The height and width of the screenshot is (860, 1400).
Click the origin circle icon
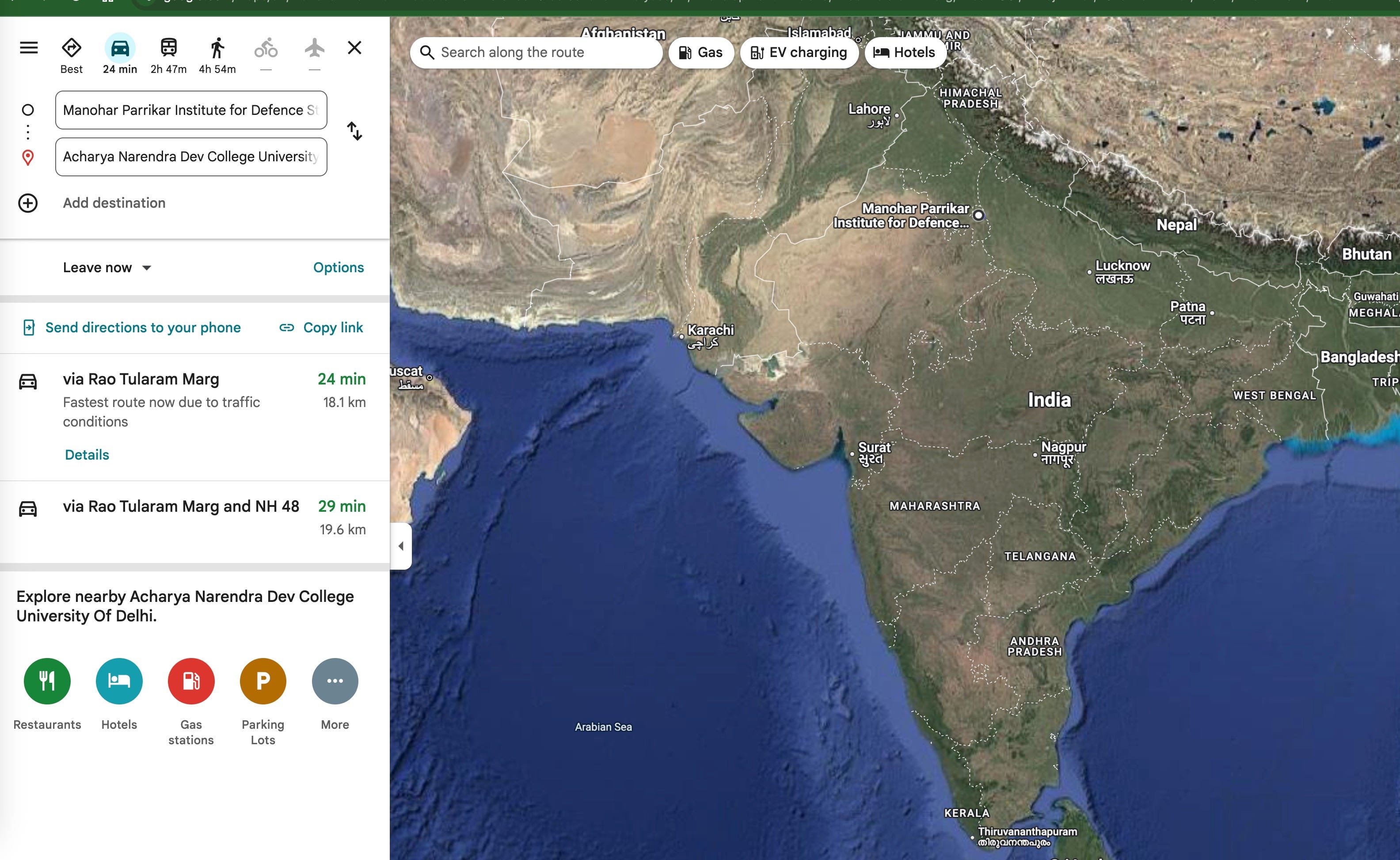(28, 110)
